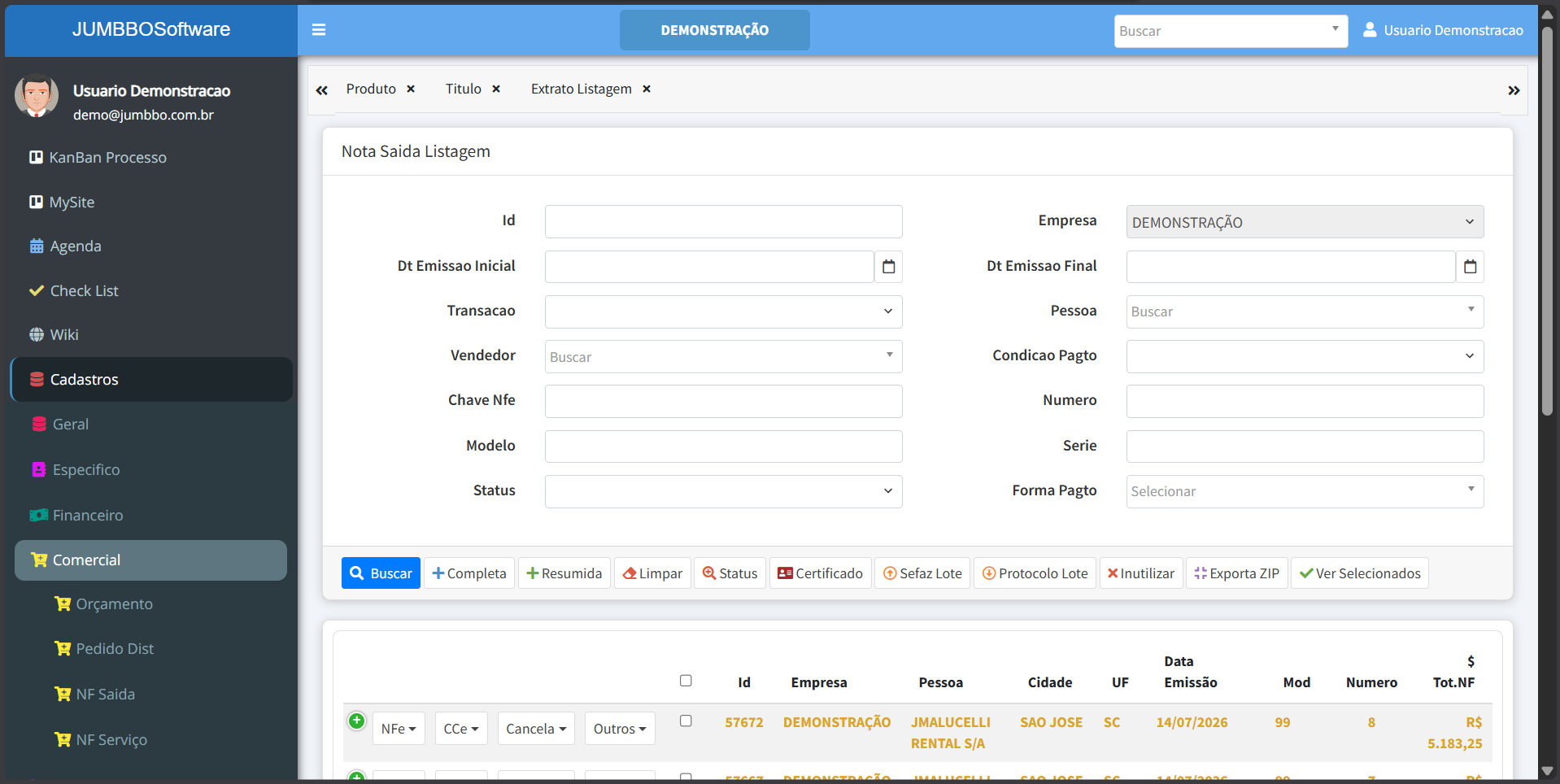This screenshot has height=784, width=1560.
Task: Click the Protocolo Lote button
Action: click(1035, 573)
